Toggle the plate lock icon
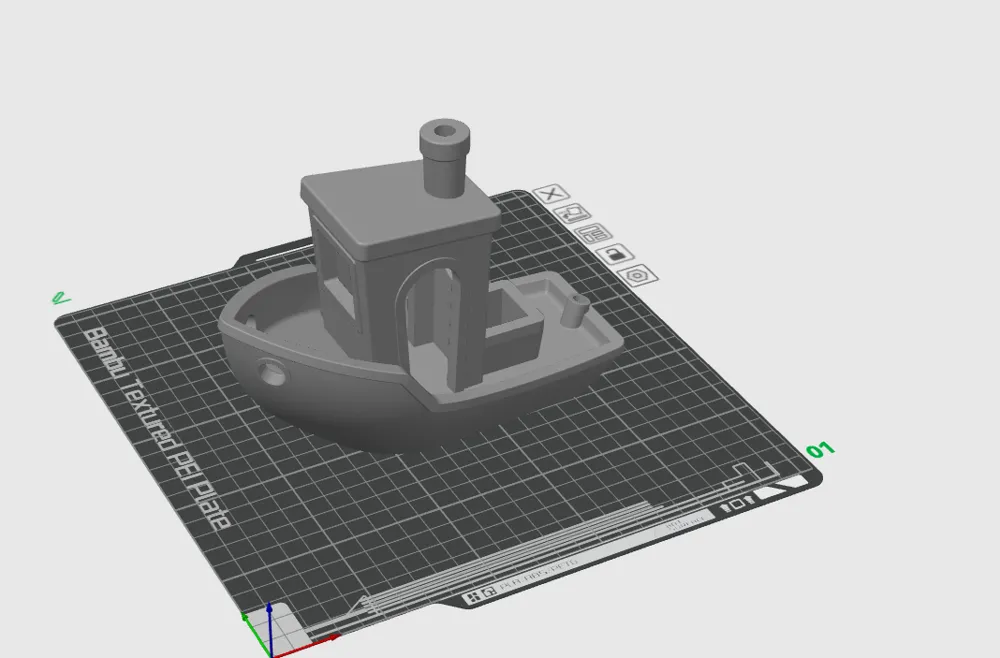This screenshot has height=658, width=1000. (x=614, y=255)
